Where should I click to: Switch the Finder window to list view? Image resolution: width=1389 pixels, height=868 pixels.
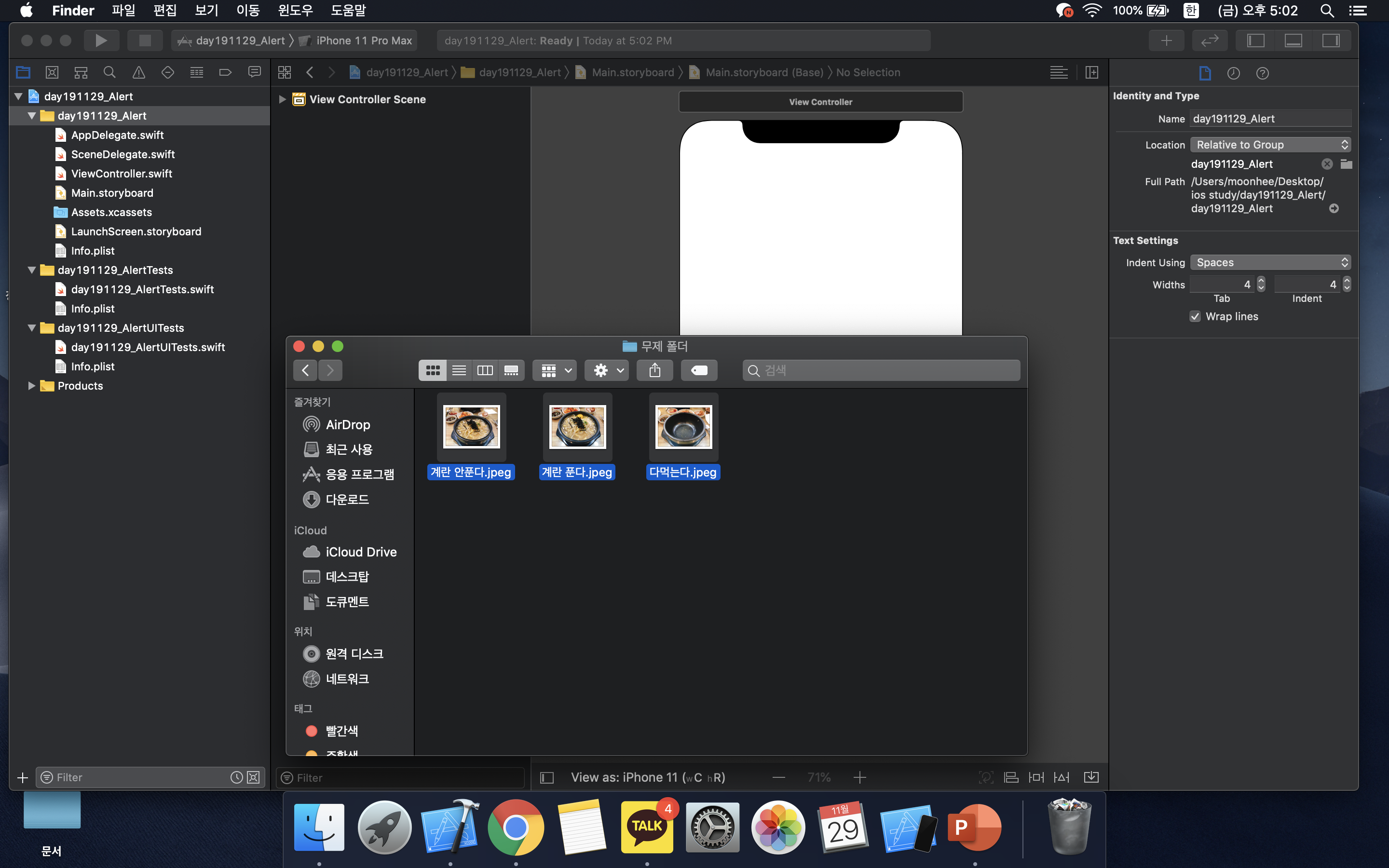point(459,370)
